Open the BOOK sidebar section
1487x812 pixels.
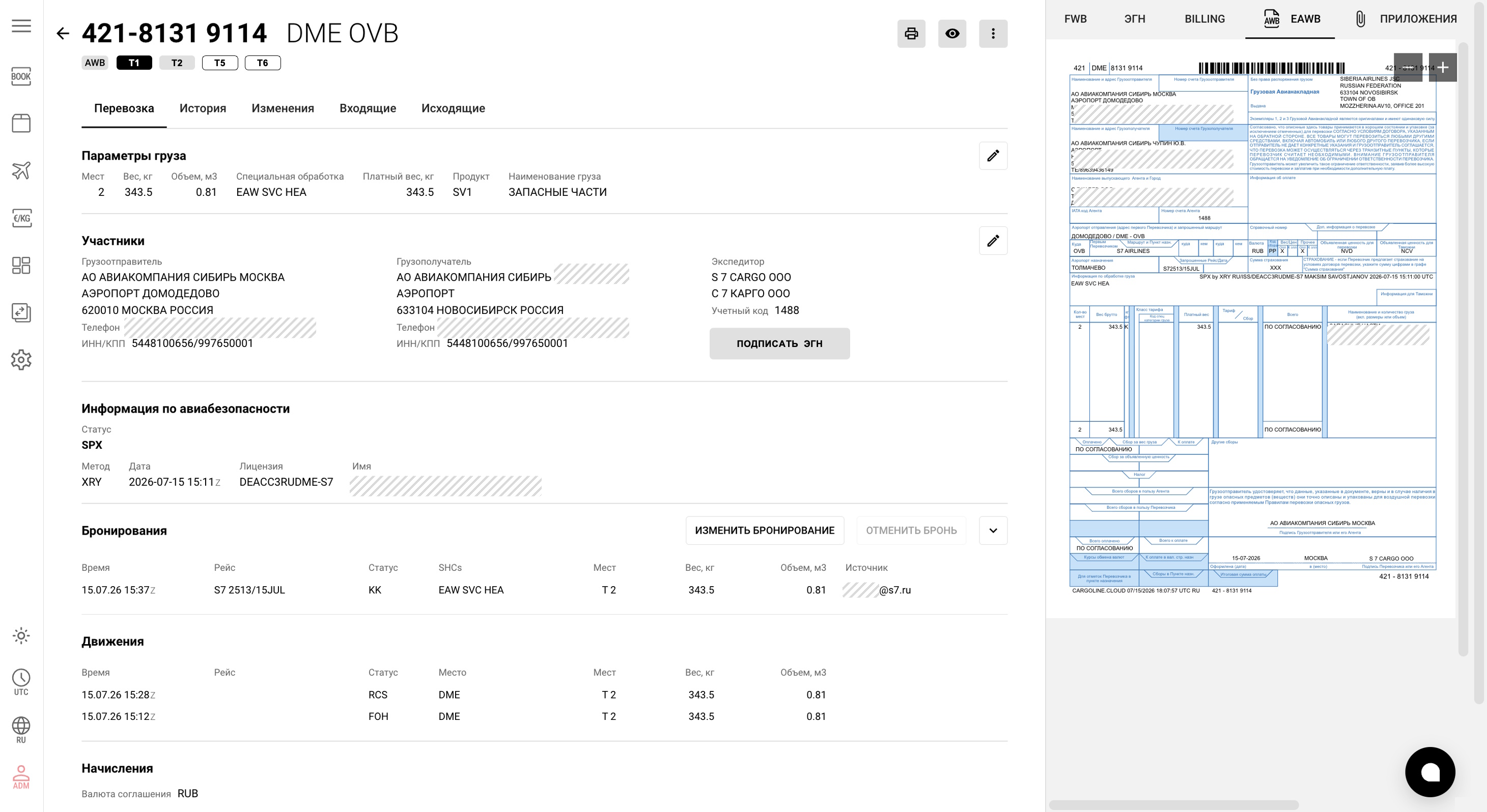point(21,76)
